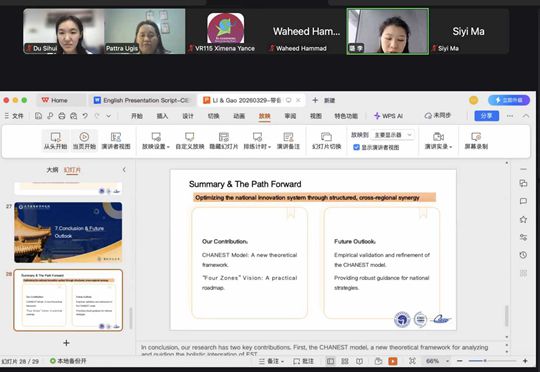Start slideshow from beginning (从头开始)
Viewport: 540px width, 372px height.
[x=55, y=141]
